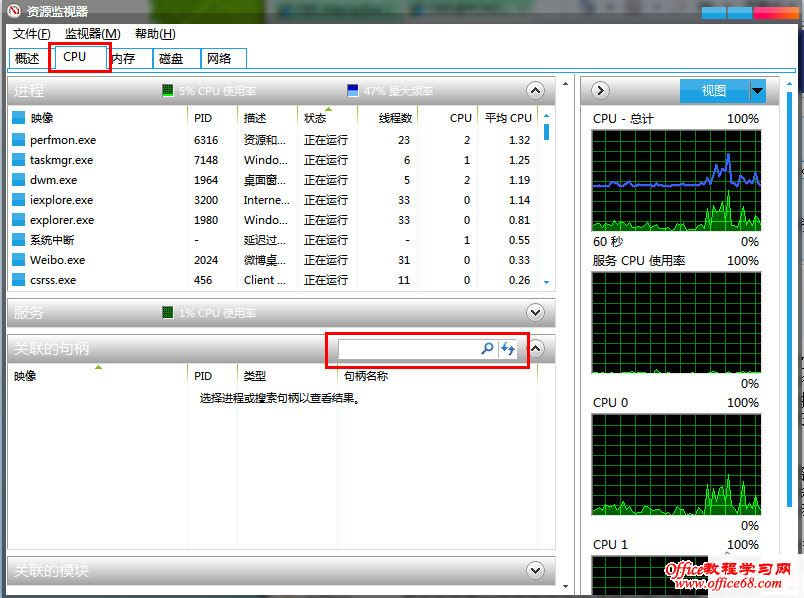Expand the 服务 services section

(x=535, y=312)
